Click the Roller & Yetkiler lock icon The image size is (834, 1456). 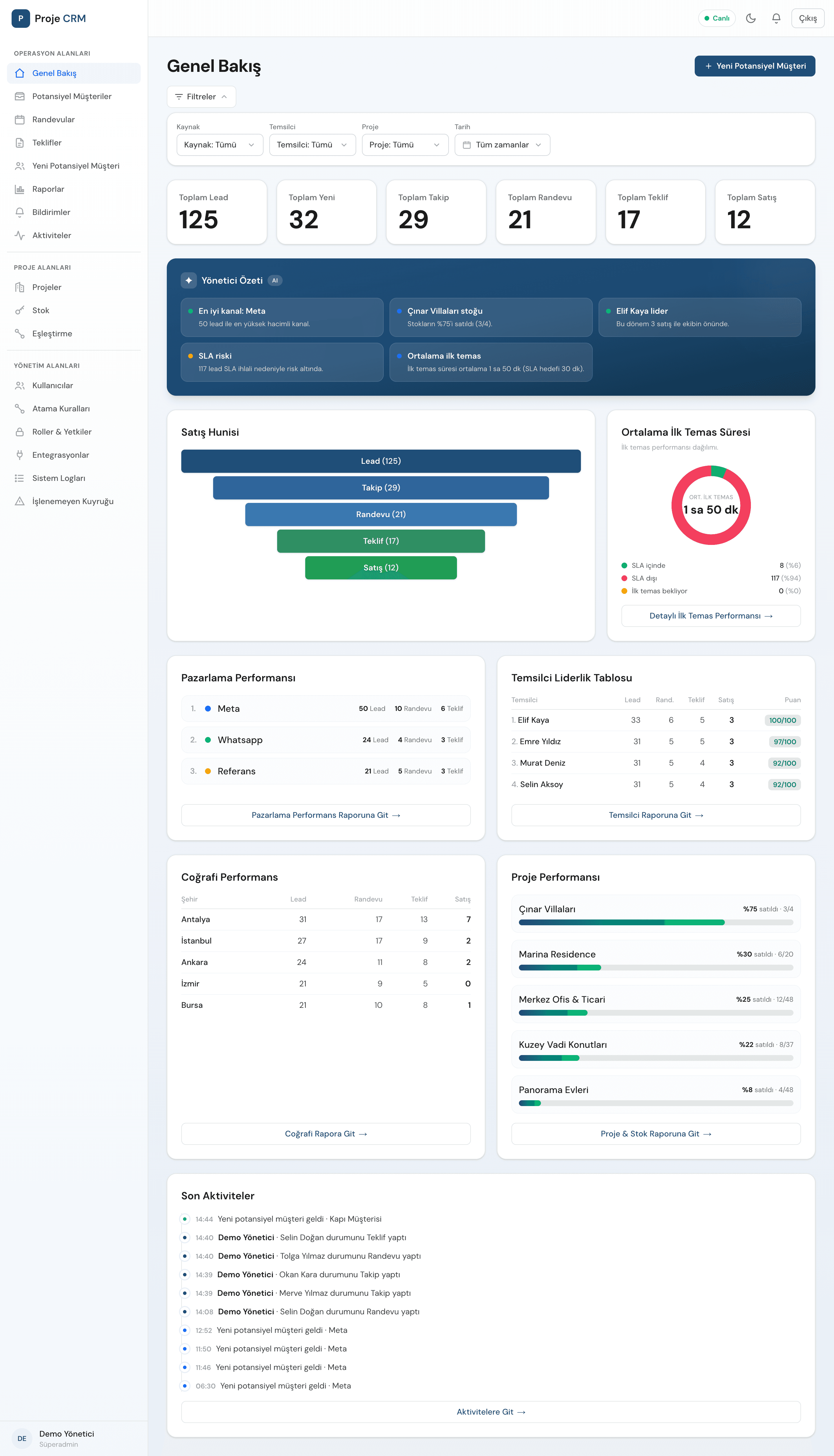tap(19, 432)
